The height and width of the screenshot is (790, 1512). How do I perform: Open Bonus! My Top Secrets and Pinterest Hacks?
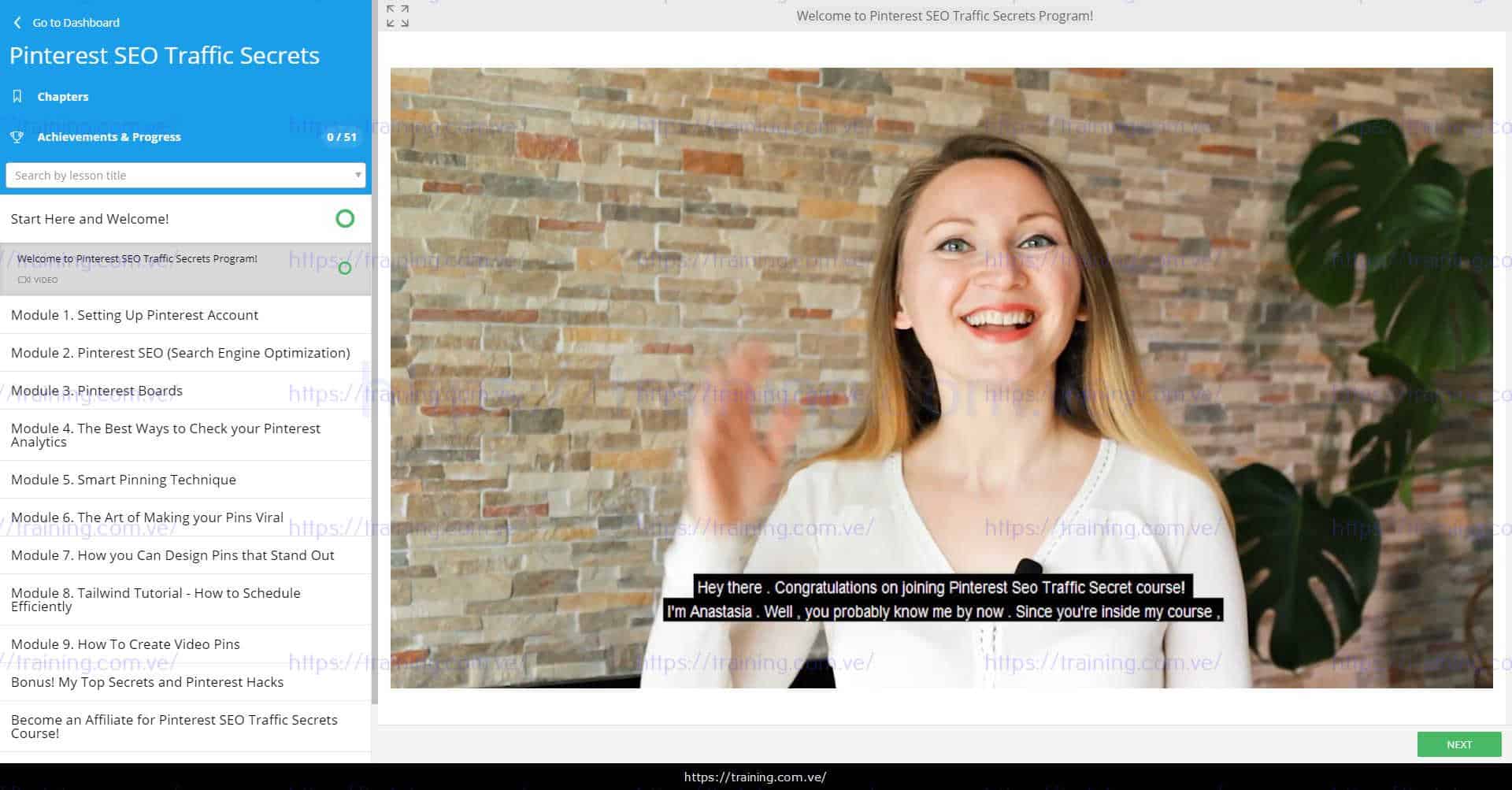tap(185, 682)
